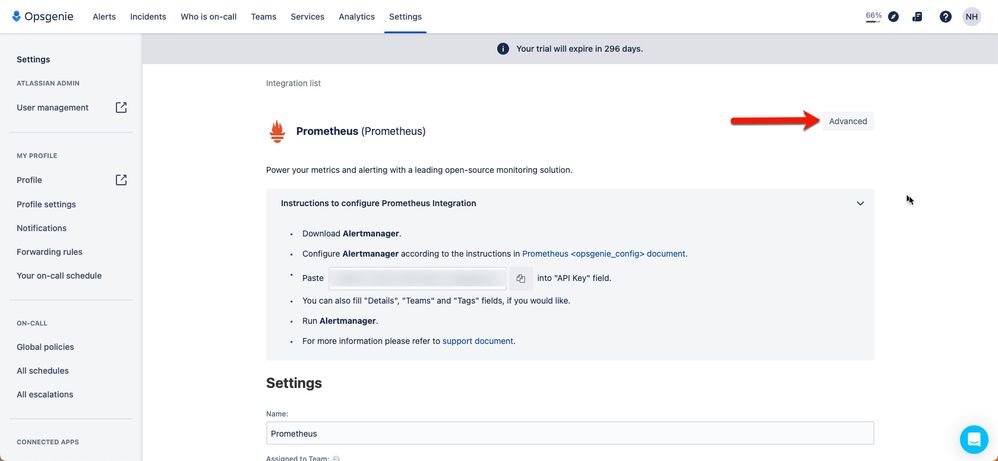
Task: Click the Opsgenie logo
Action: [43, 17]
